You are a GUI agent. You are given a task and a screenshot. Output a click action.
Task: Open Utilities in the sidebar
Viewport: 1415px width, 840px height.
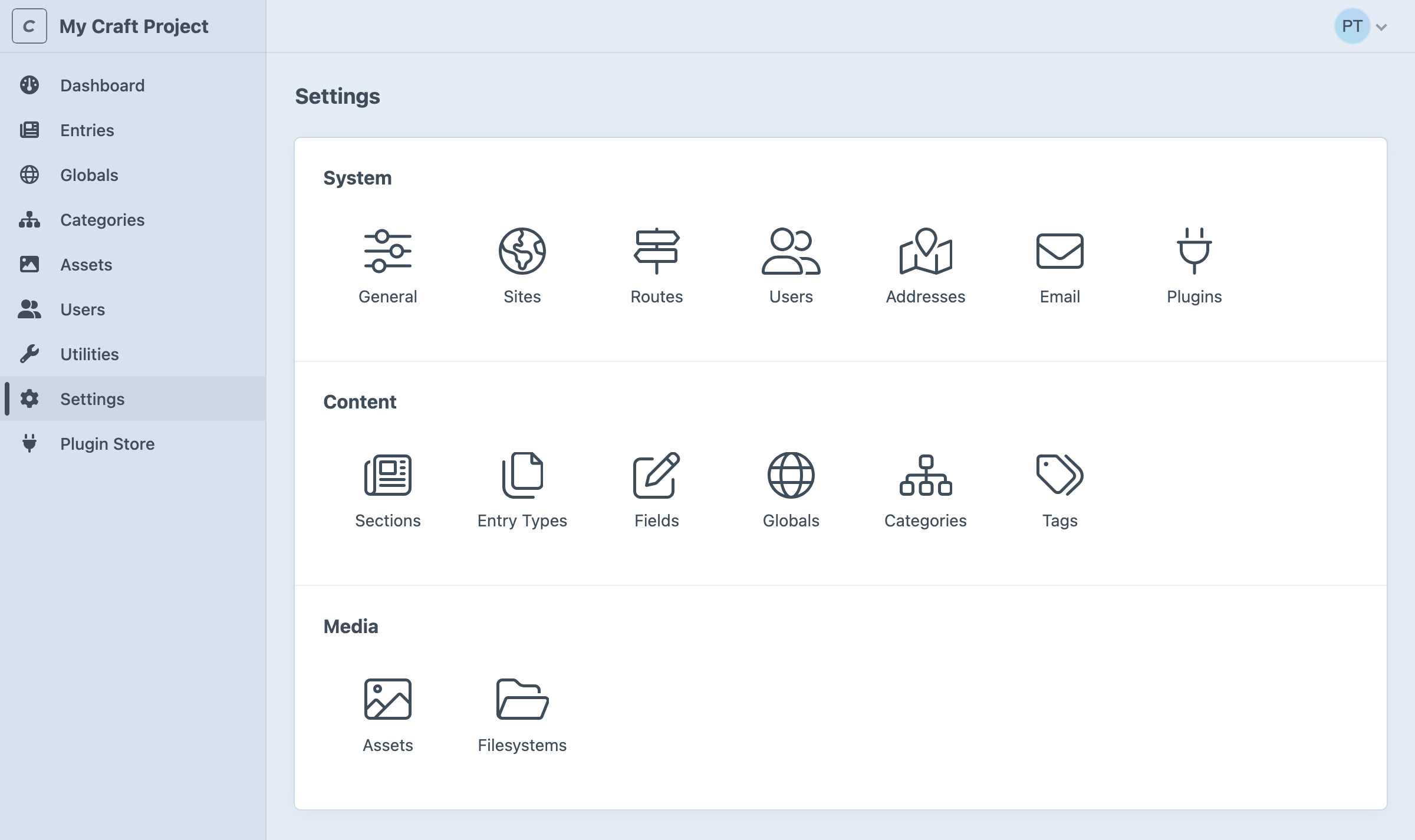133,354
